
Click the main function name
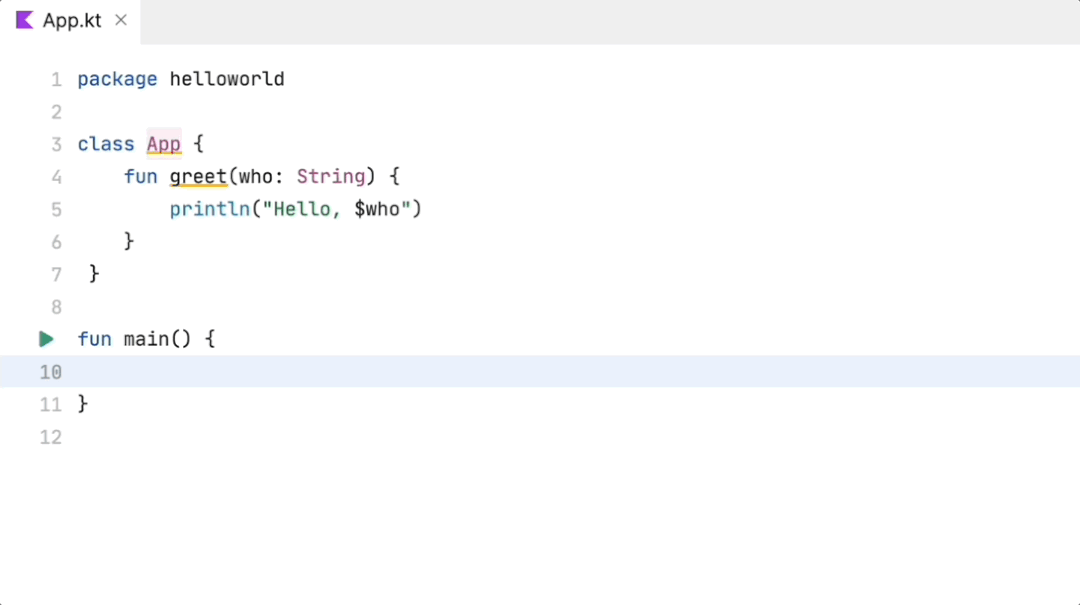coord(146,339)
